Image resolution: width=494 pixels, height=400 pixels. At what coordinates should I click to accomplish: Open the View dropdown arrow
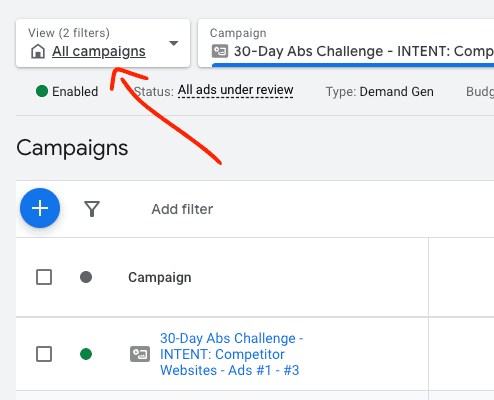point(173,43)
